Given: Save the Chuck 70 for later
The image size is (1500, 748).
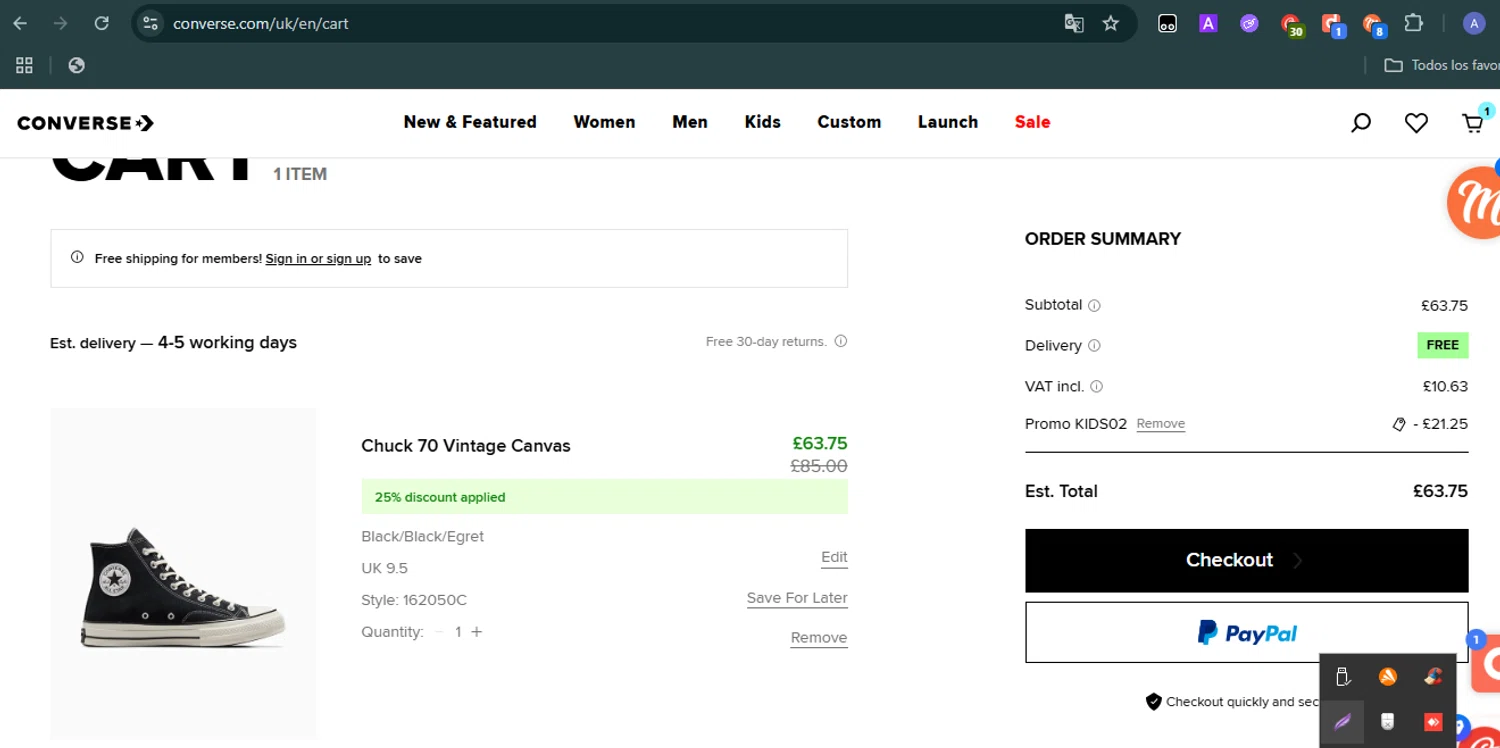Looking at the screenshot, I should click(x=797, y=598).
